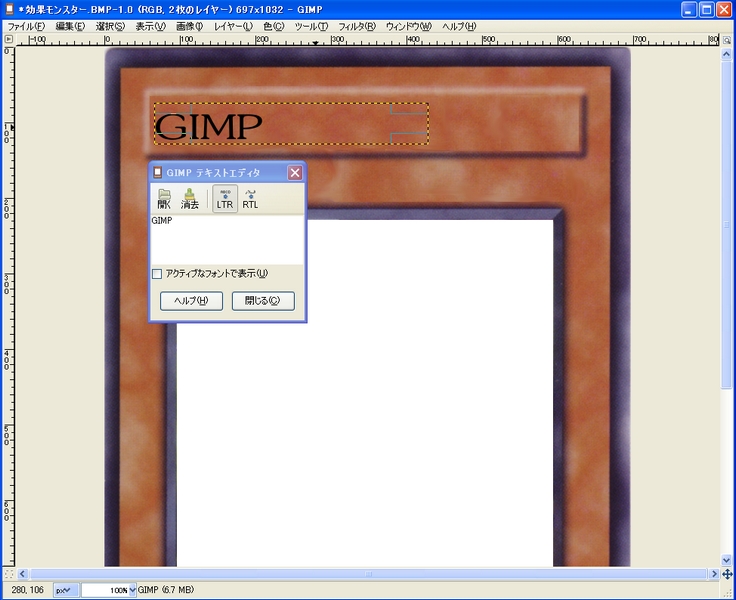Click the quick mask toggle at bottom-left
736x600 pixels.
[x=9, y=574]
